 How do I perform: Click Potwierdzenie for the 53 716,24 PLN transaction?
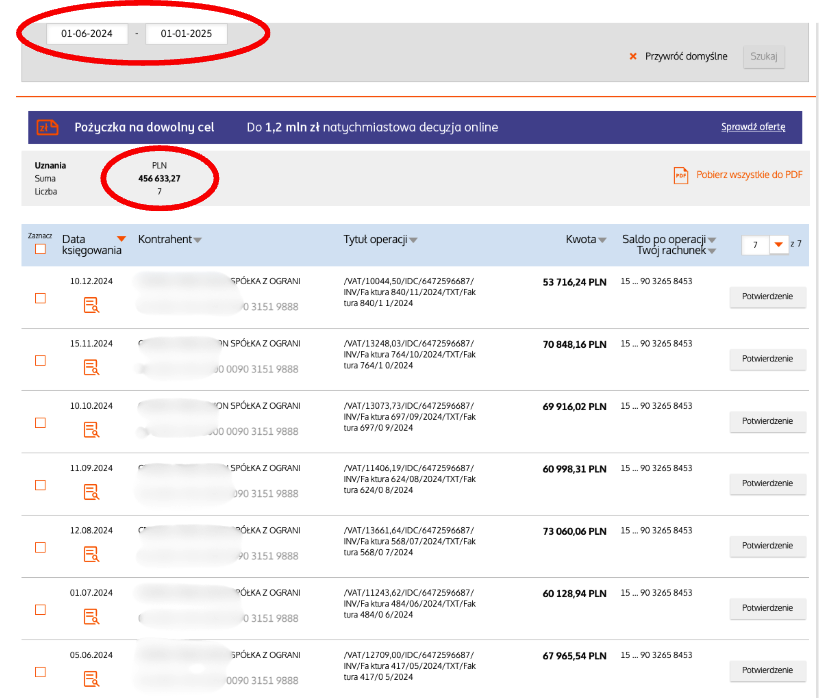[767, 296]
